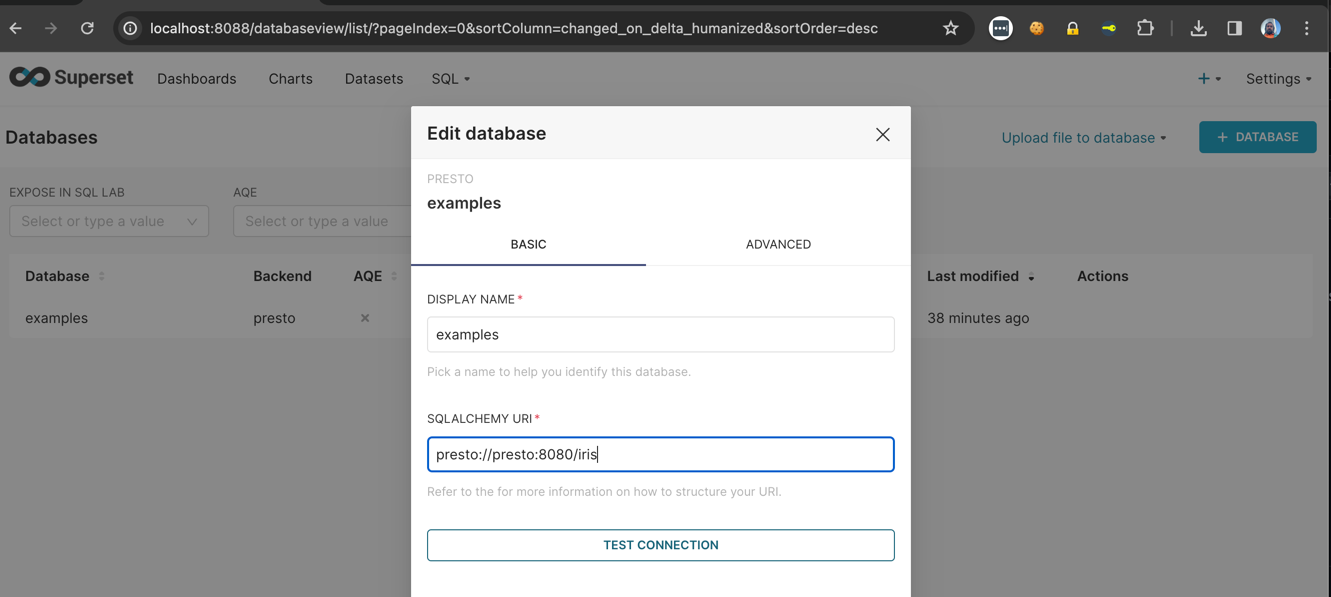This screenshot has height=597, width=1331.
Task: Click the Databases page title
Action: pos(51,138)
